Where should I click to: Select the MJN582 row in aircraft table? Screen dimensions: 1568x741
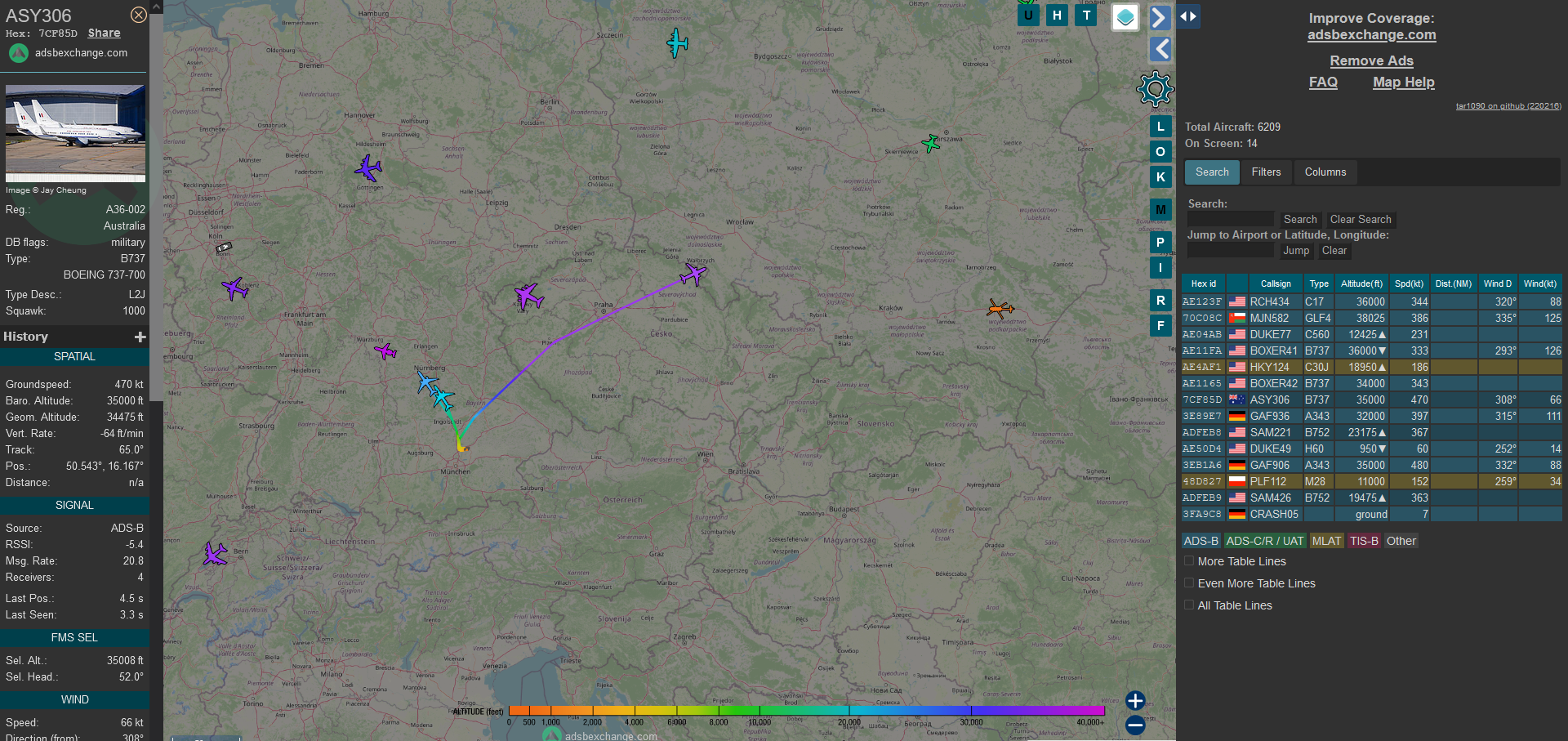pos(1371,318)
